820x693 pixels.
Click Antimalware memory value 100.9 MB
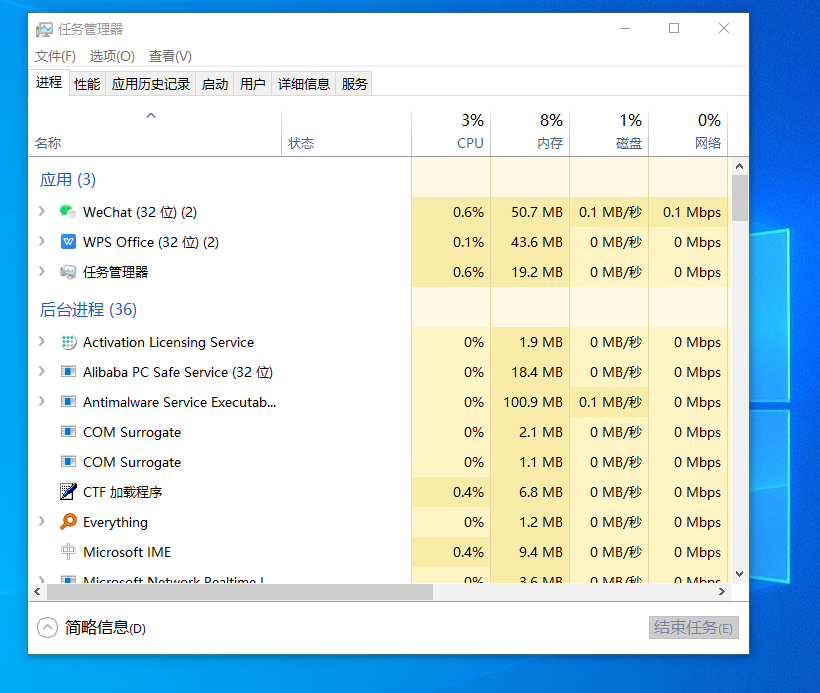(533, 402)
